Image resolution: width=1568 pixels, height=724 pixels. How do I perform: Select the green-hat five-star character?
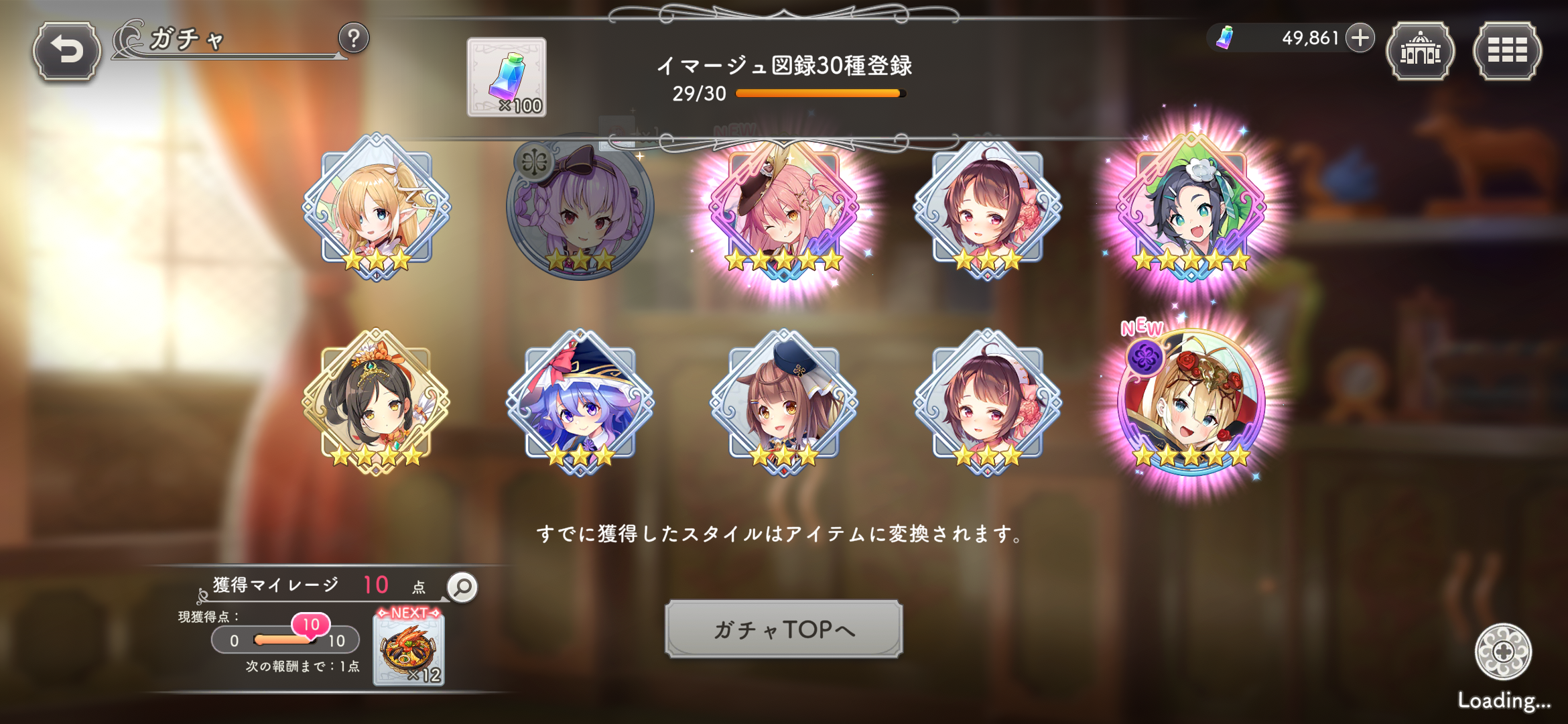pos(1191,206)
